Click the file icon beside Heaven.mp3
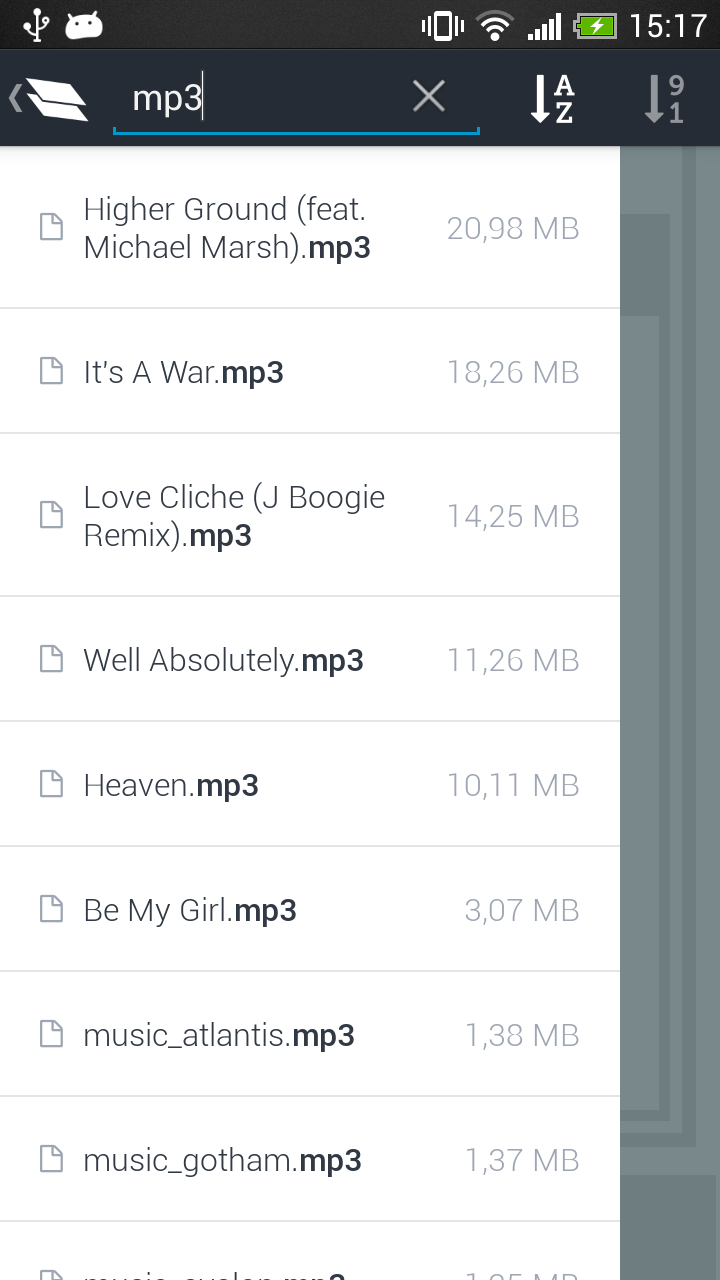This screenshot has height=1280, width=720. tap(51, 785)
